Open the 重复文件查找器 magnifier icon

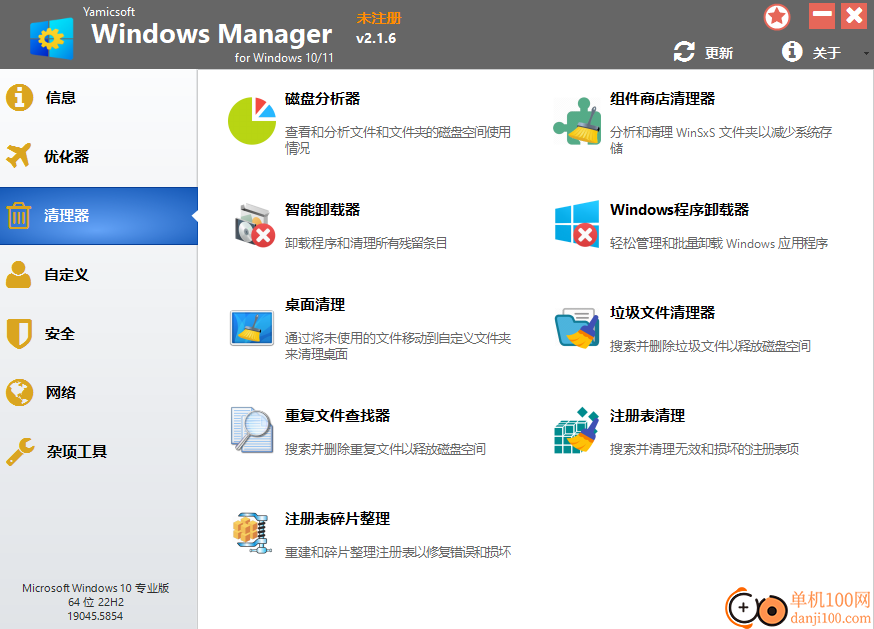[252, 429]
